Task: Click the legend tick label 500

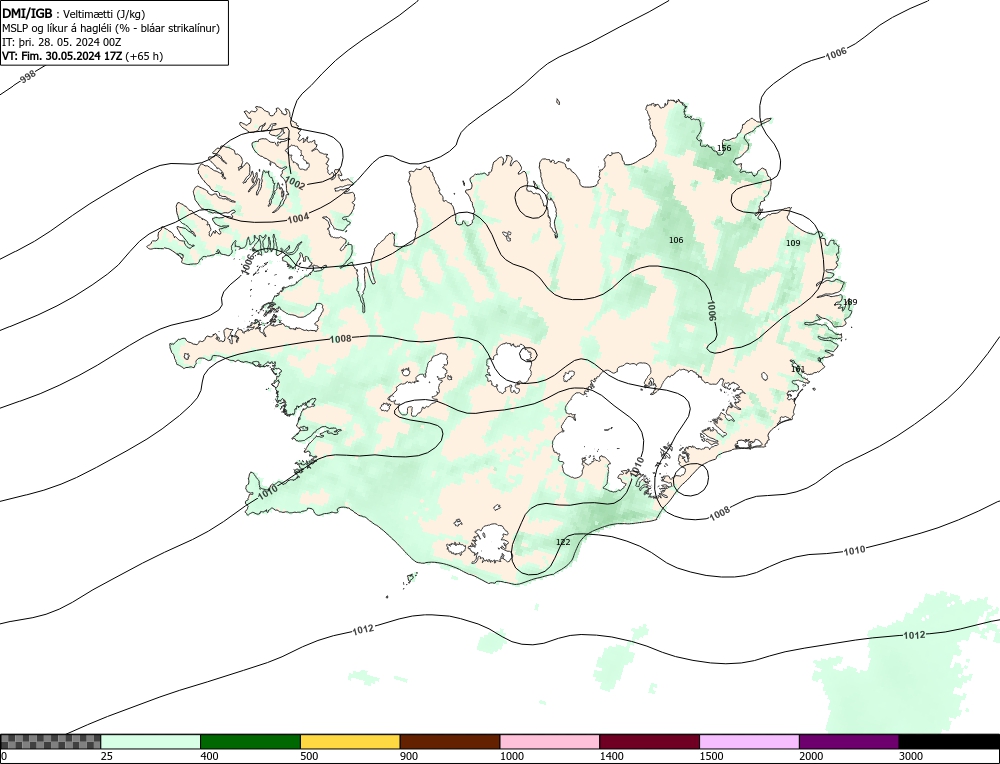Action: (309, 756)
